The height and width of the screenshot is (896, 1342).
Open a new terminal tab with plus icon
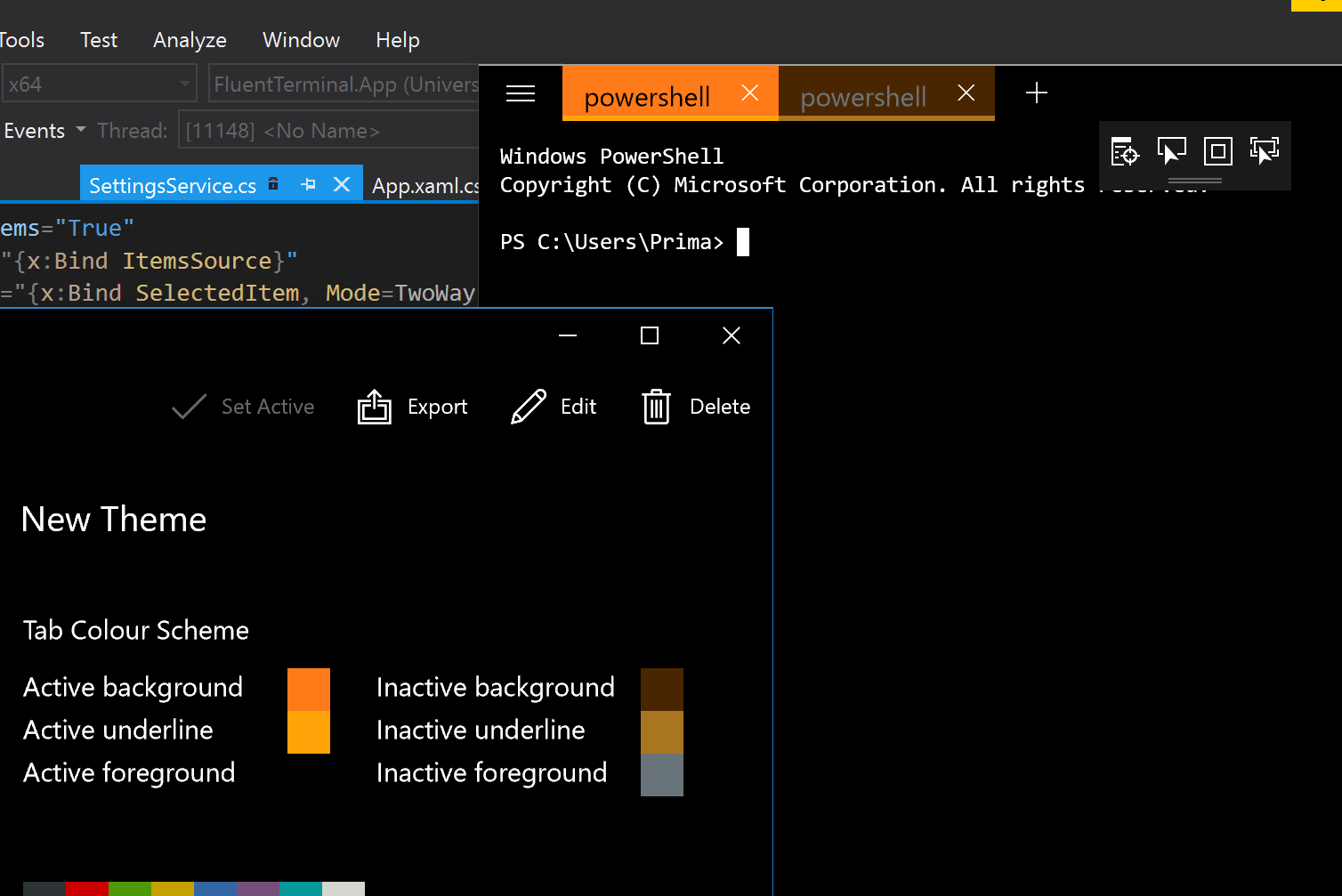[1036, 93]
